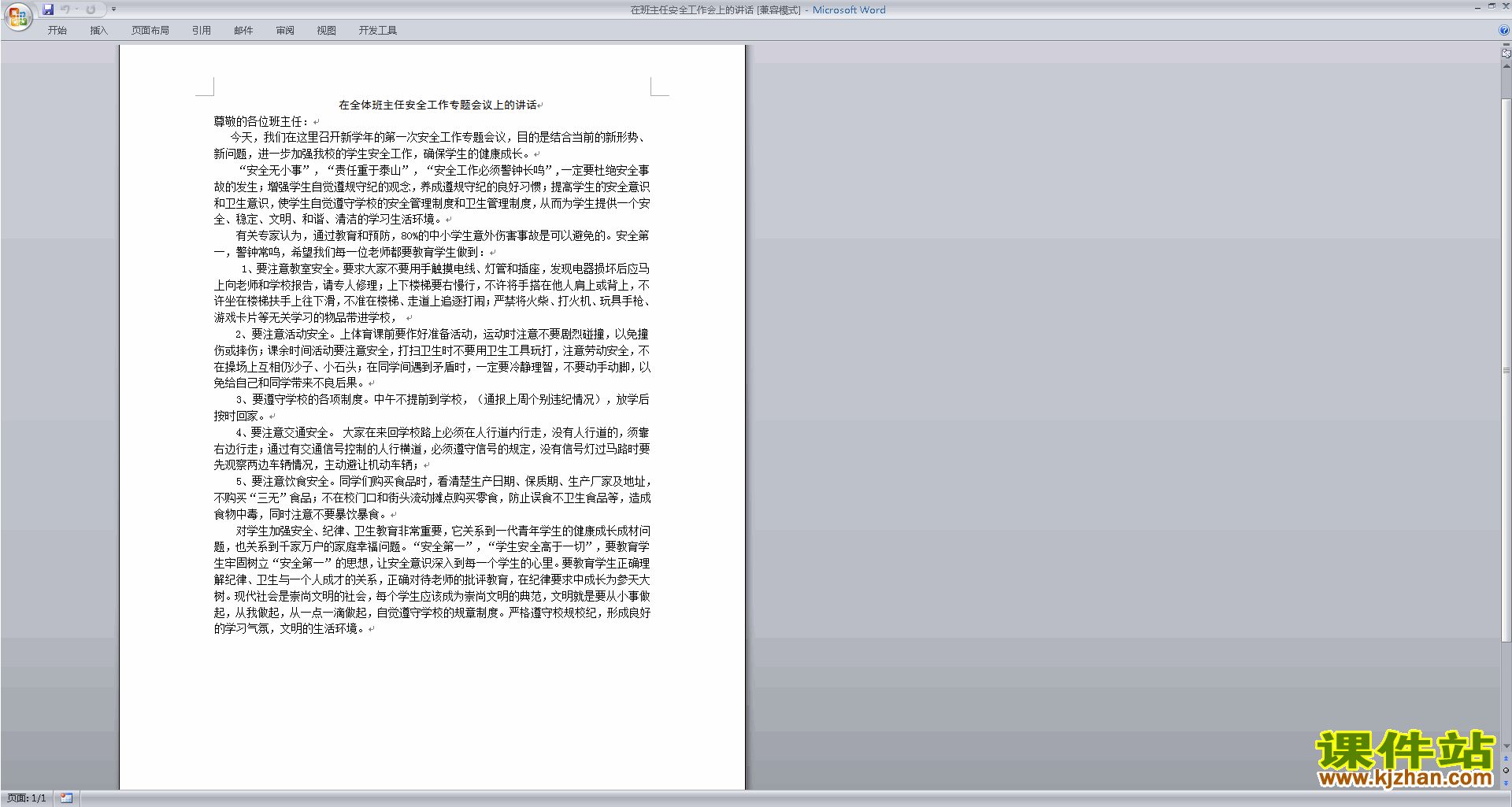The image size is (1512, 807).
Task: Open the 开始 ribbon tab
Action: (57, 31)
